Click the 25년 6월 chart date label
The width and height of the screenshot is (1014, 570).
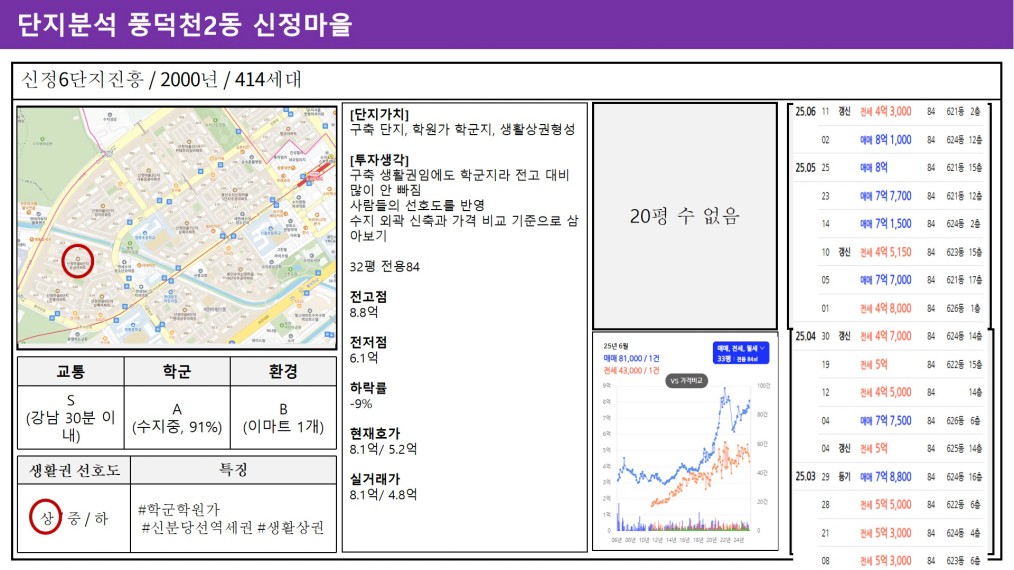(x=616, y=346)
